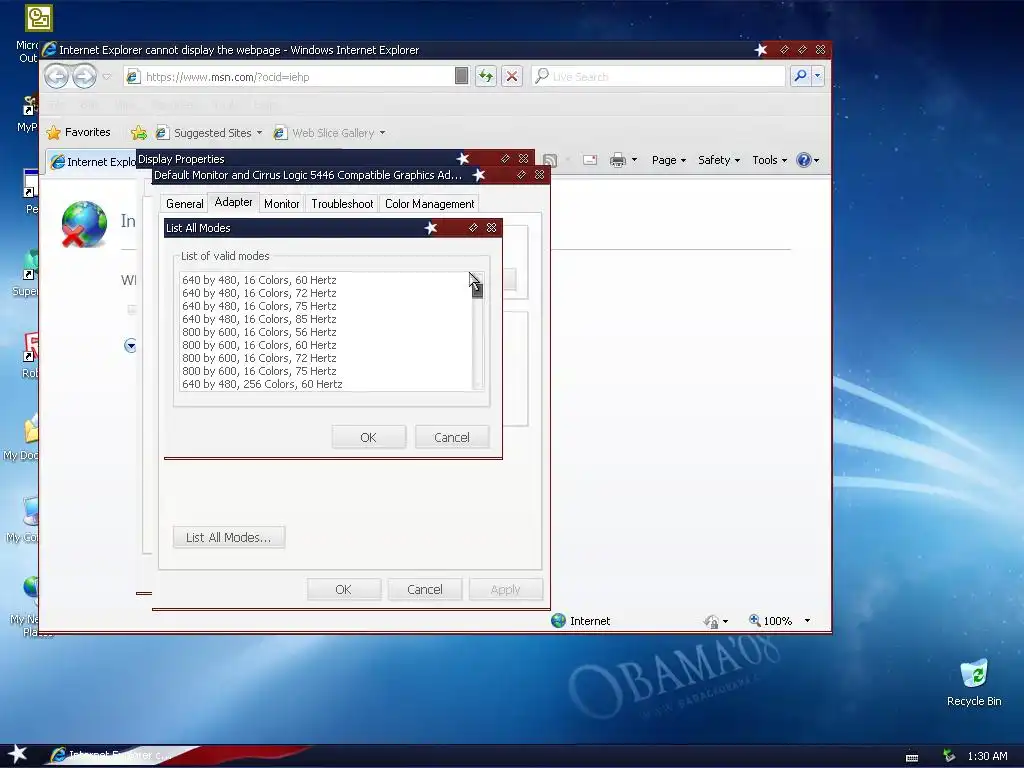Click the 1:30 AM clock
1024x768 pixels.
(x=987, y=756)
